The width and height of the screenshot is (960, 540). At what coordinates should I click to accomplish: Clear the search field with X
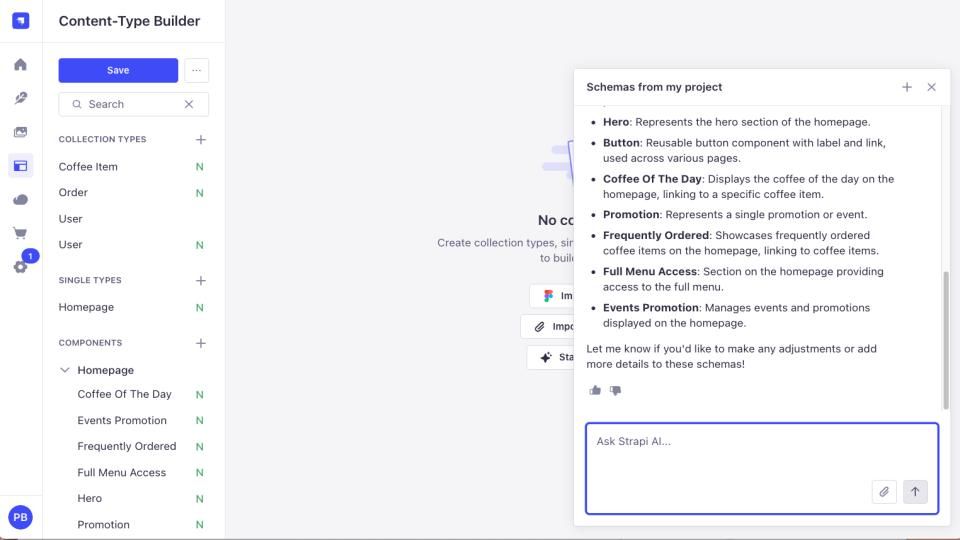coord(189,104)
